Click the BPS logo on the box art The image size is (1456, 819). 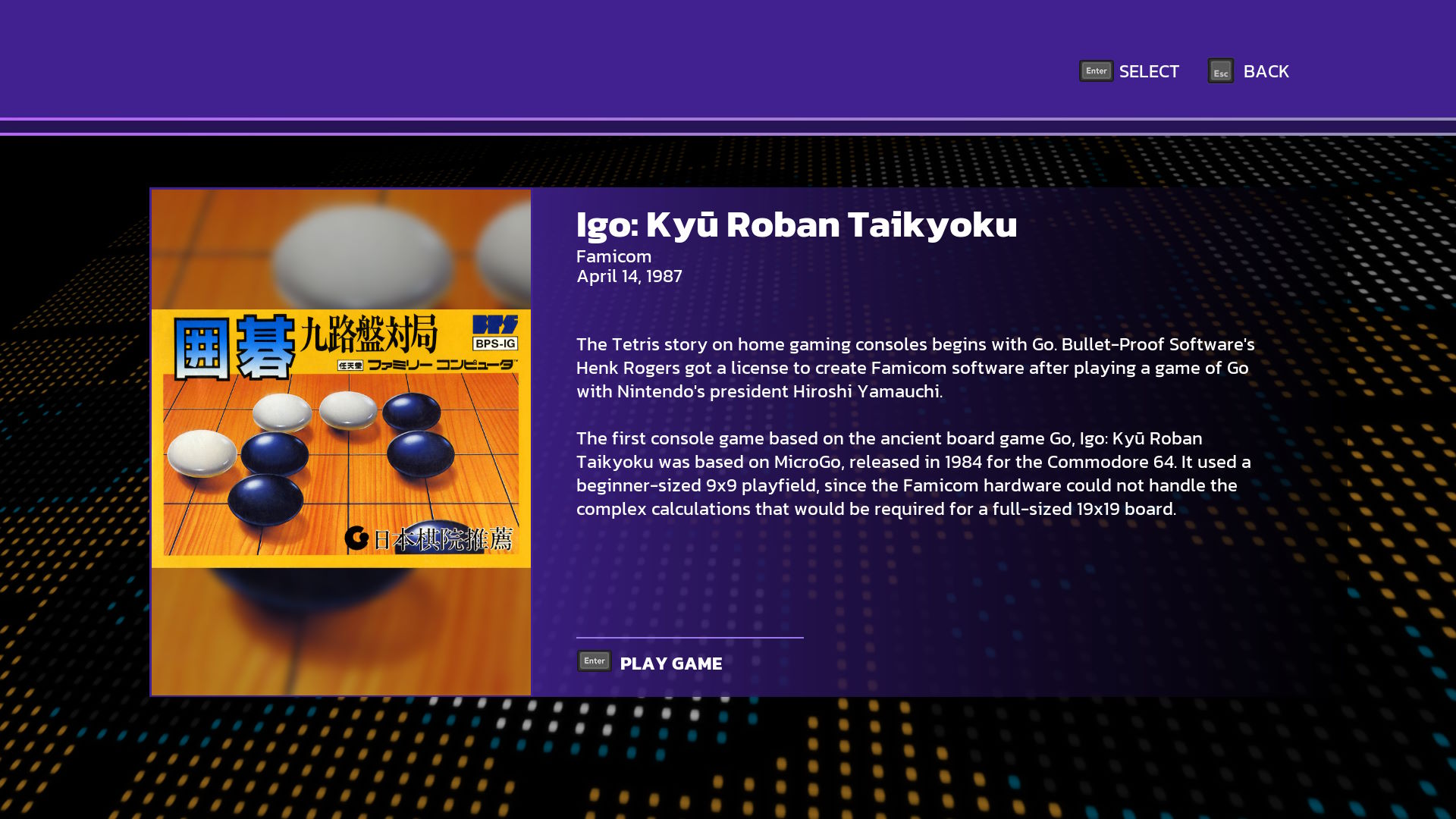[x=495, y=325]
